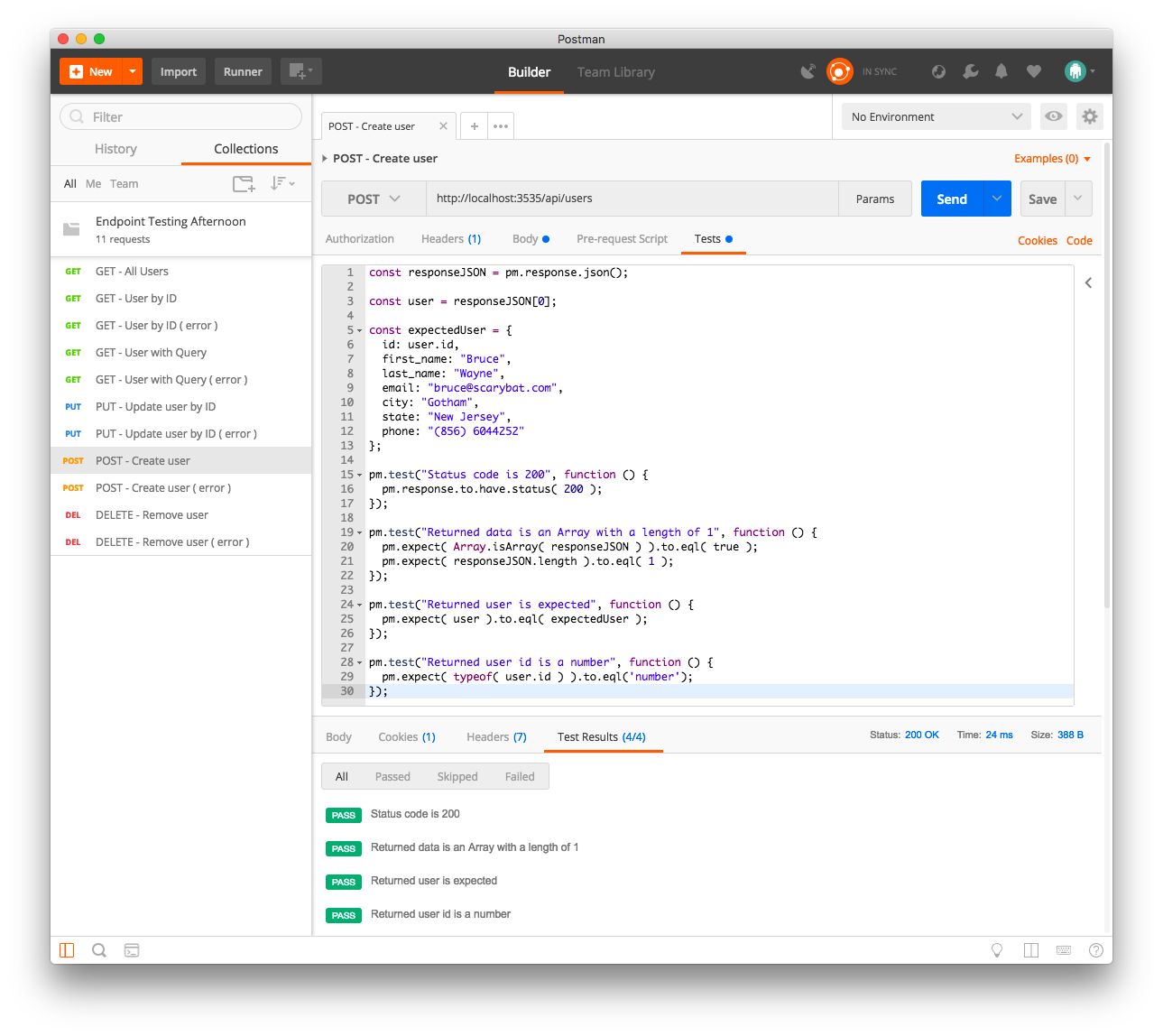Open collection sort options icon

[282, 183]
